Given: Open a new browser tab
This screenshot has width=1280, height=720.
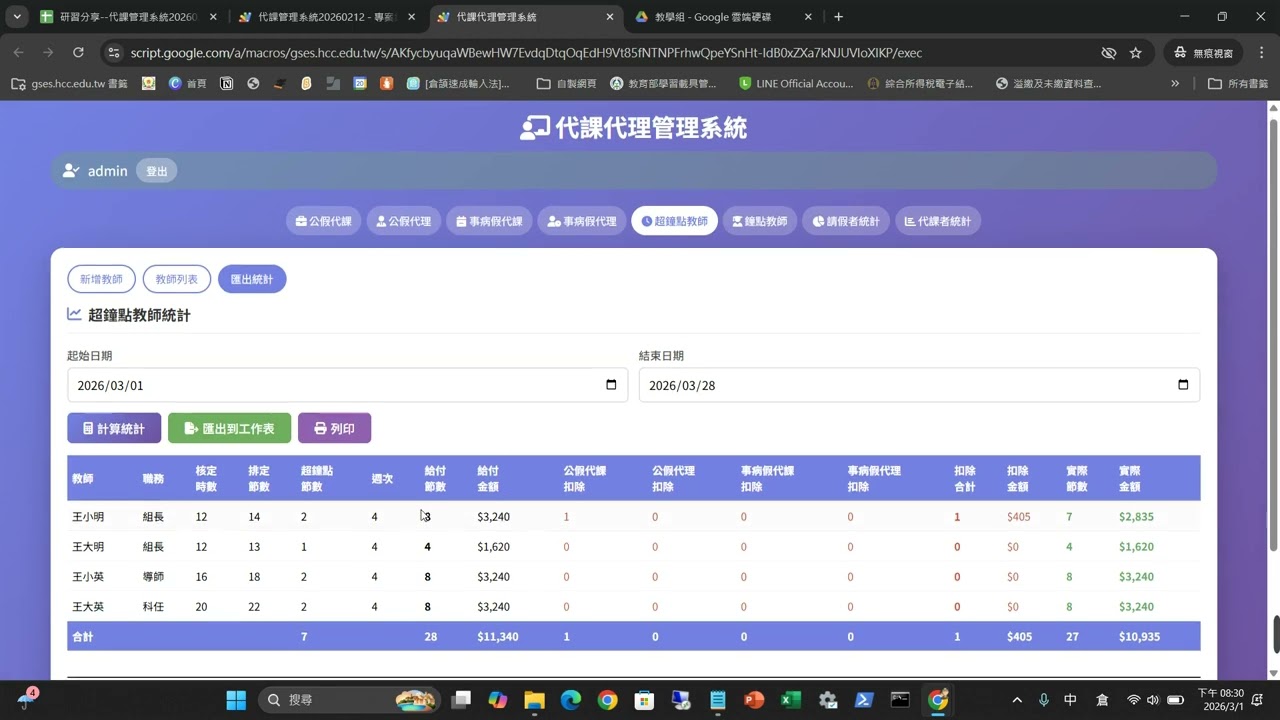Looking at the screenshot, I should click(838, 17).
